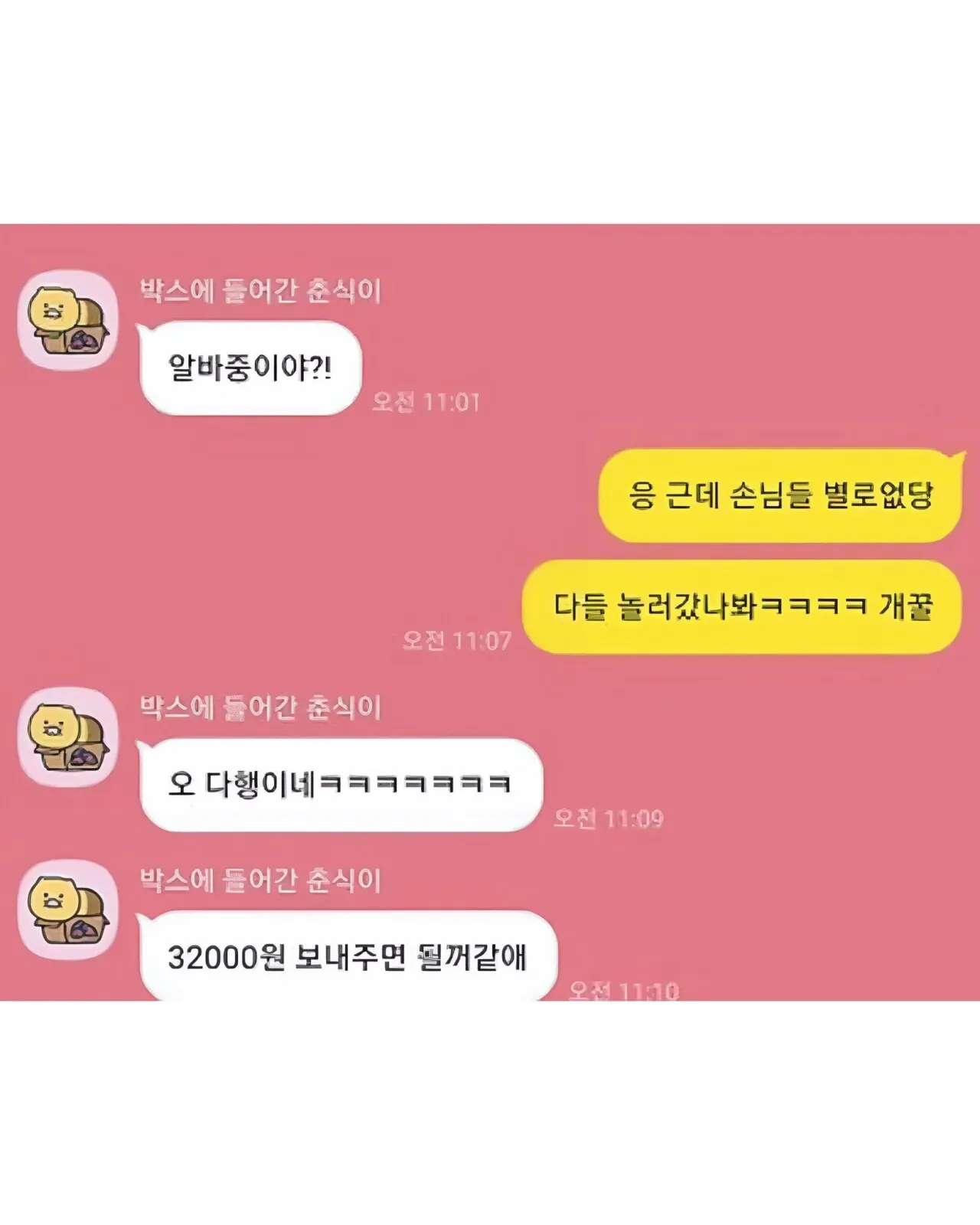This screenshot has height=1225, width=980.
Task: Tap yellow bubble 다들 놀러갔나봐ㅋㅋㅋㅋ 개꿀
Action: coord(742,606)
